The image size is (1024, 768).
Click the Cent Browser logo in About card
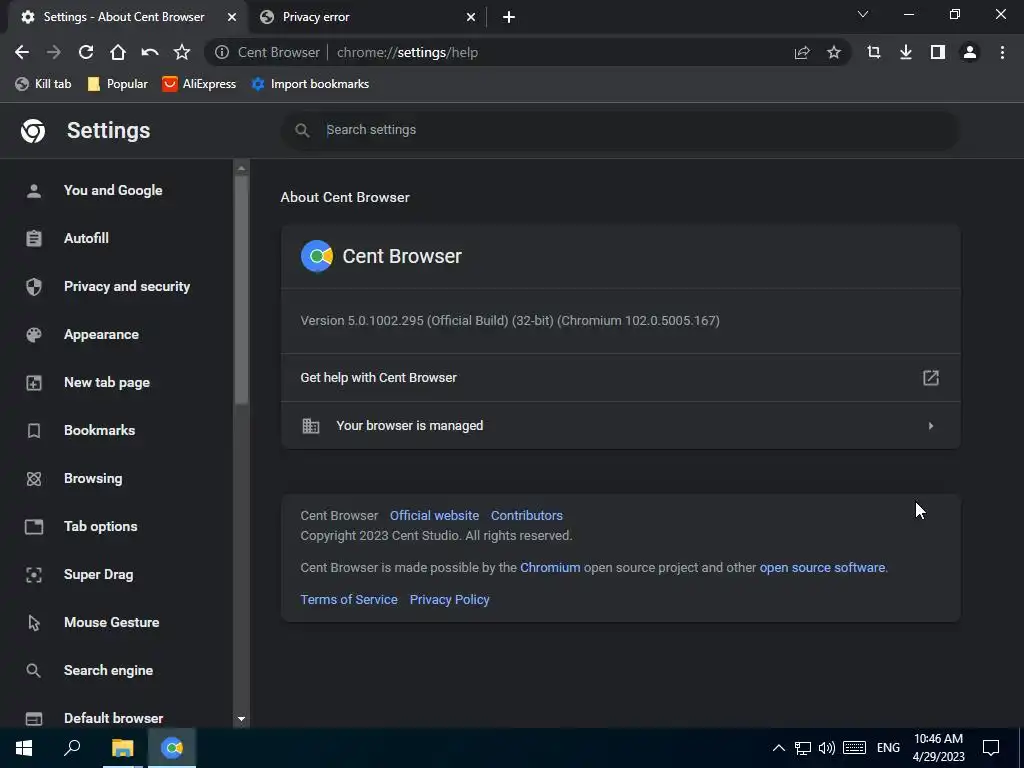317,256
